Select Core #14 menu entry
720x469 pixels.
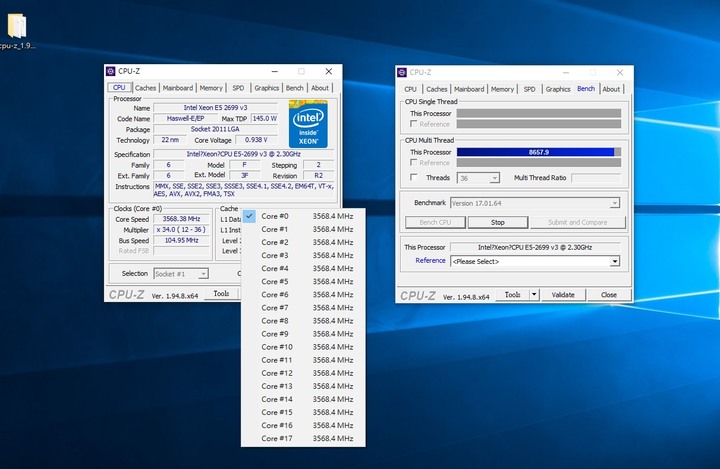tap(303, 399)
